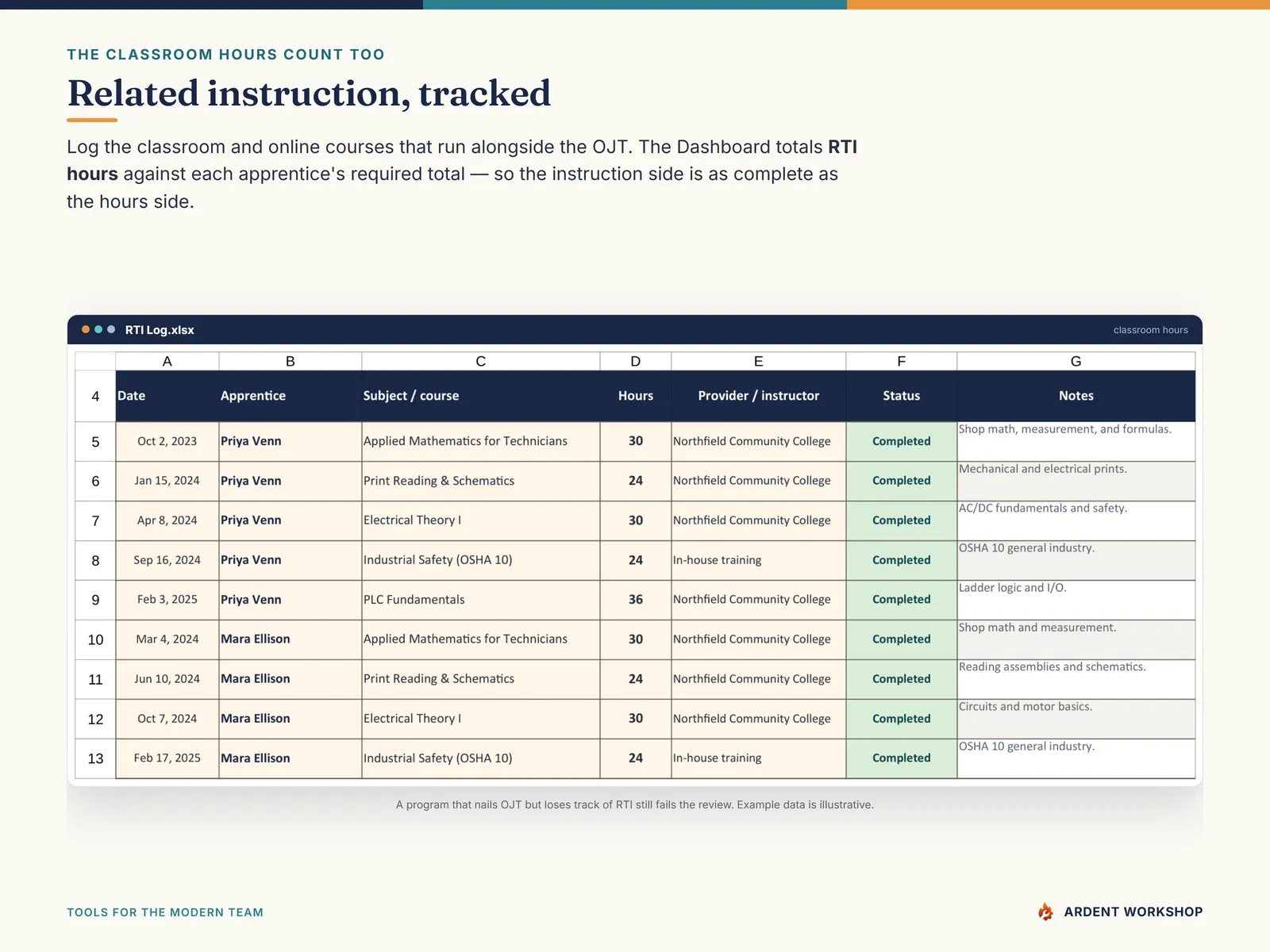Click hours value 24 in row 13
The width and height of the screenshot is (1270, 952).
tap(636, 758)
